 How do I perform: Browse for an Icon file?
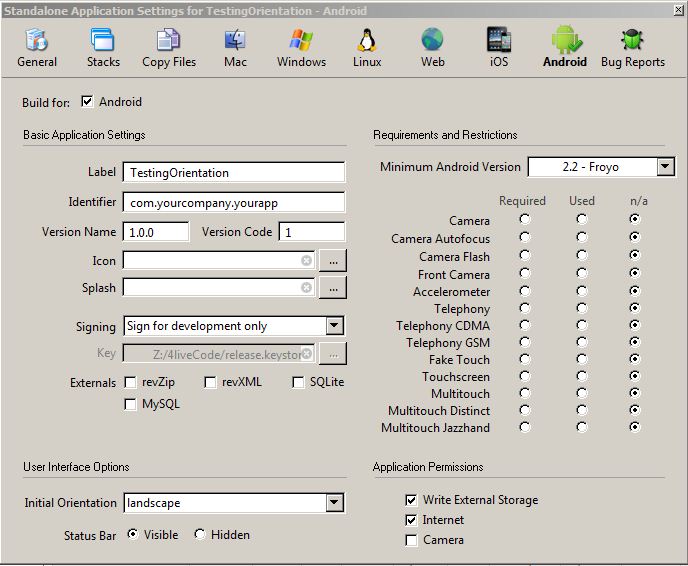tap(334, 261)
